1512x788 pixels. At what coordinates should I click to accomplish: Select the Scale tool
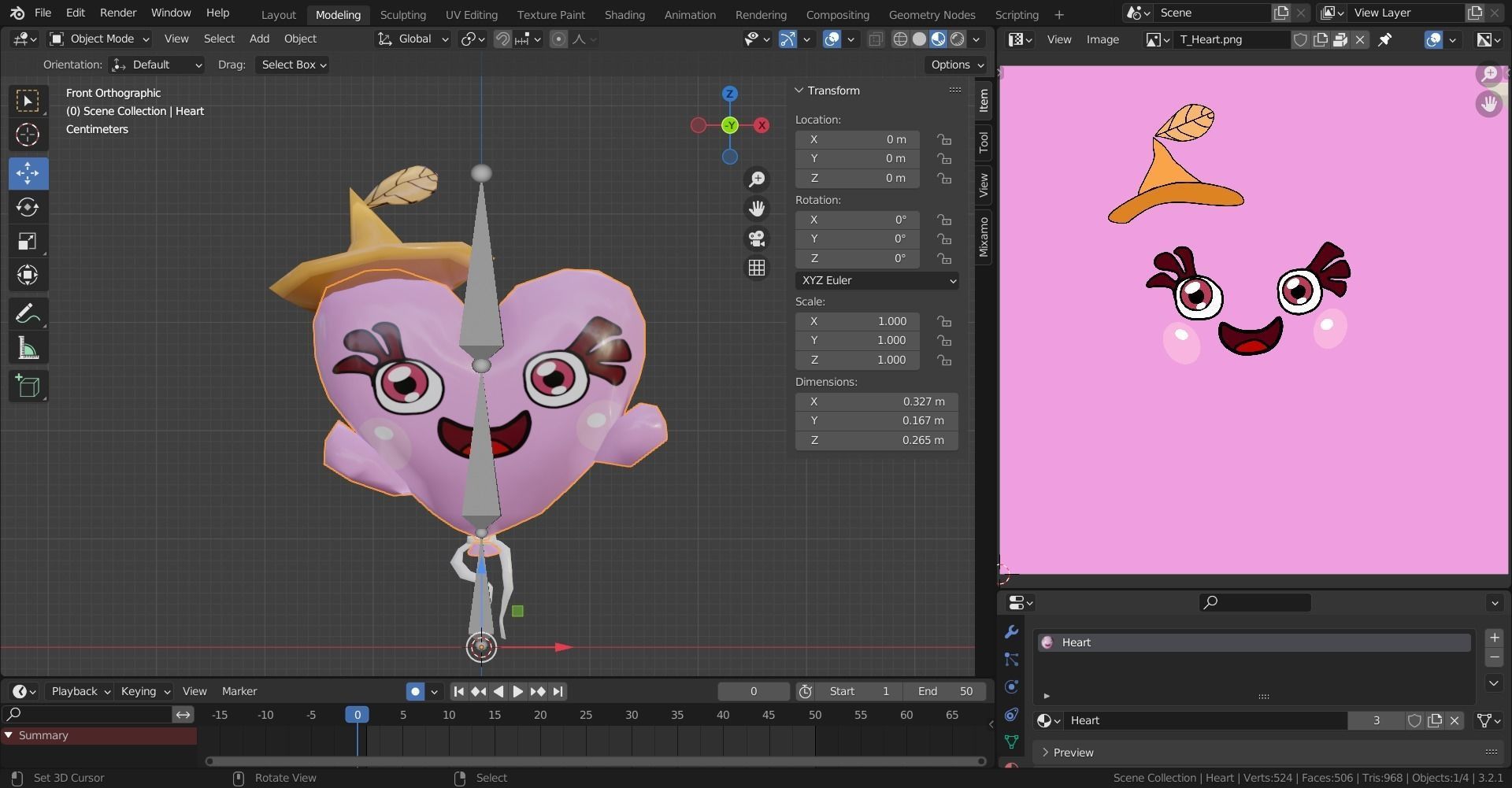point(28,242)
